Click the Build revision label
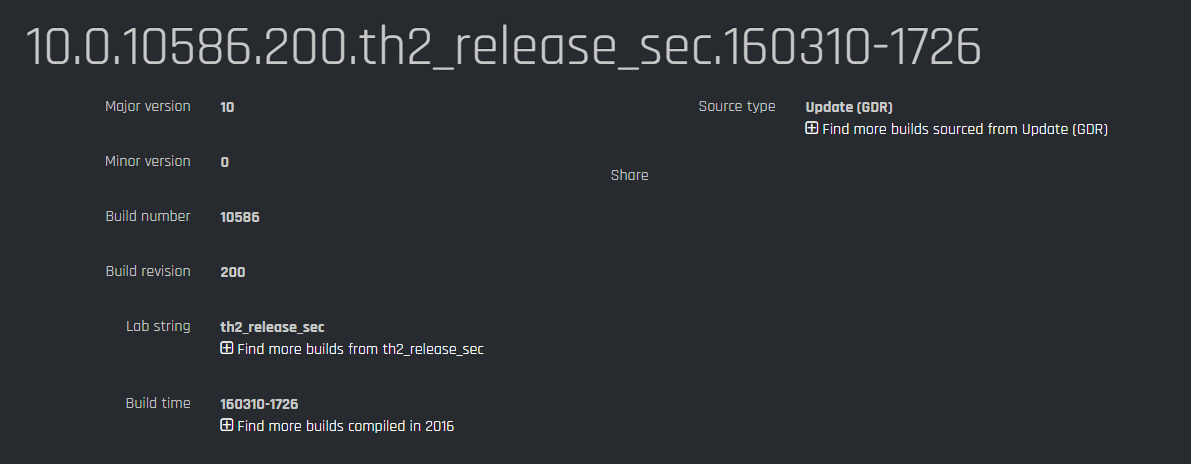1191x464 pixels. pyautogui.click(x=148, y=271)
